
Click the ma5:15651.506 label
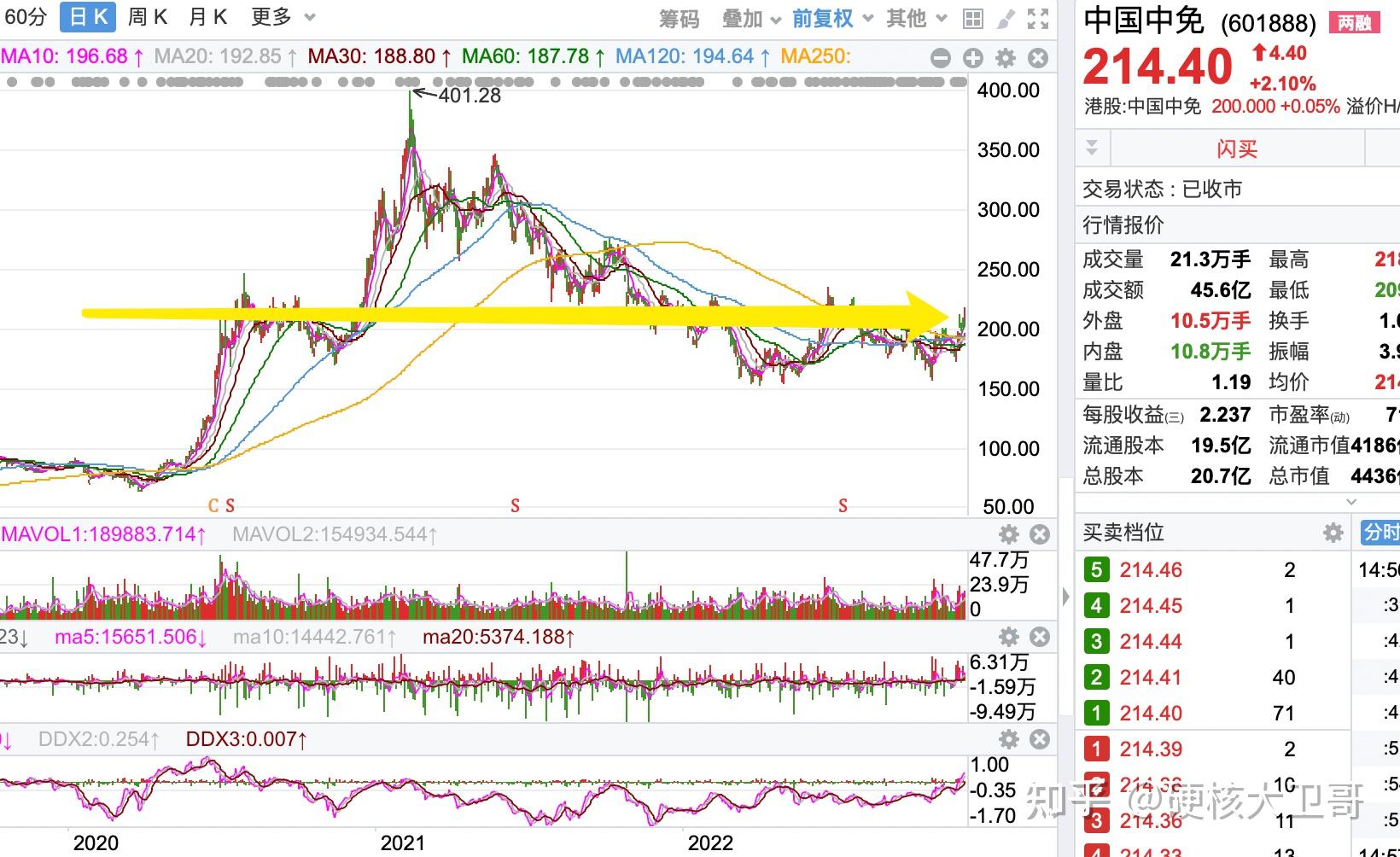click(x=131, y=638)
